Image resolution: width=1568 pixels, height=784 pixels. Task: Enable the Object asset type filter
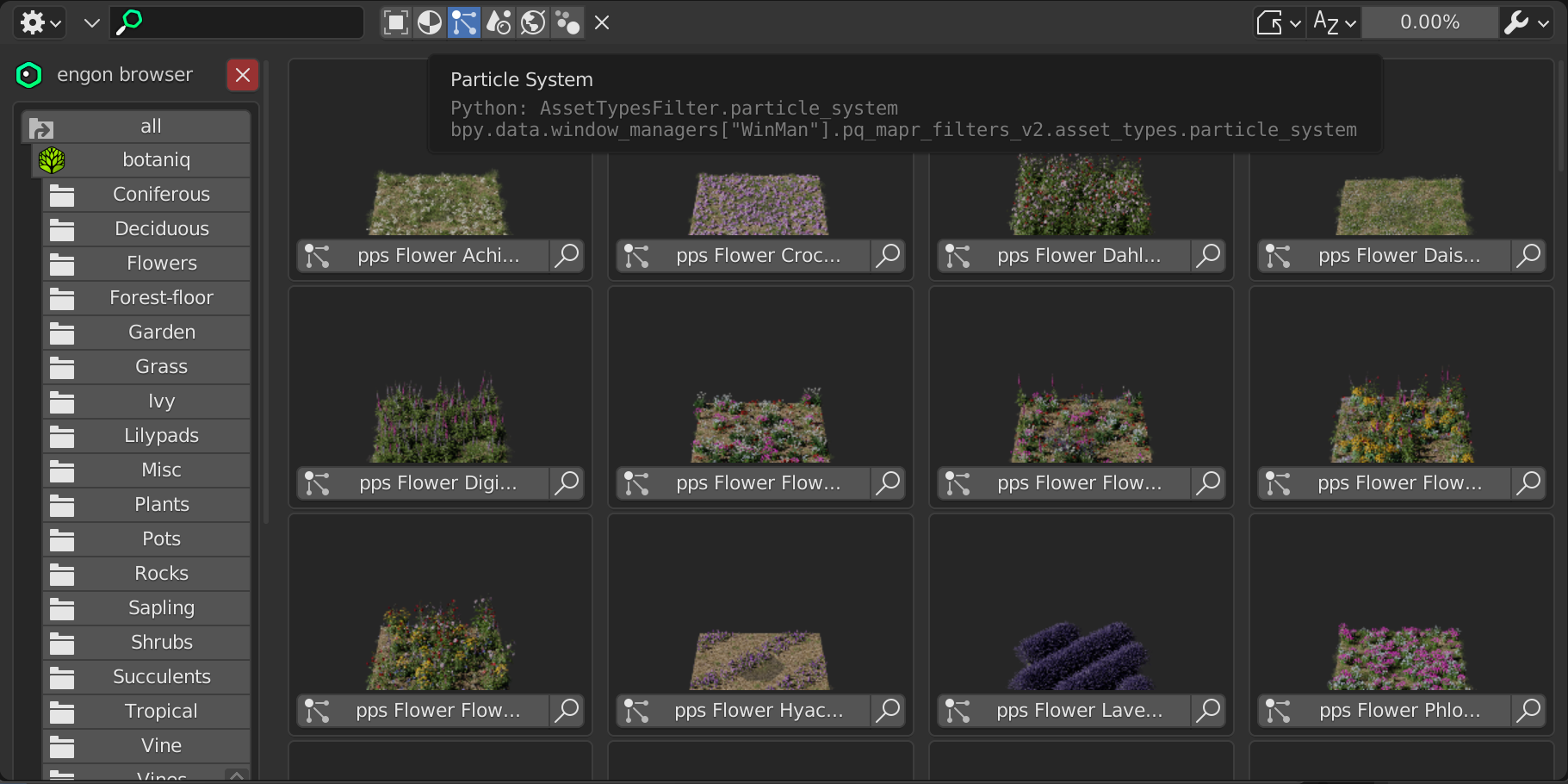(x=395, y=22)
